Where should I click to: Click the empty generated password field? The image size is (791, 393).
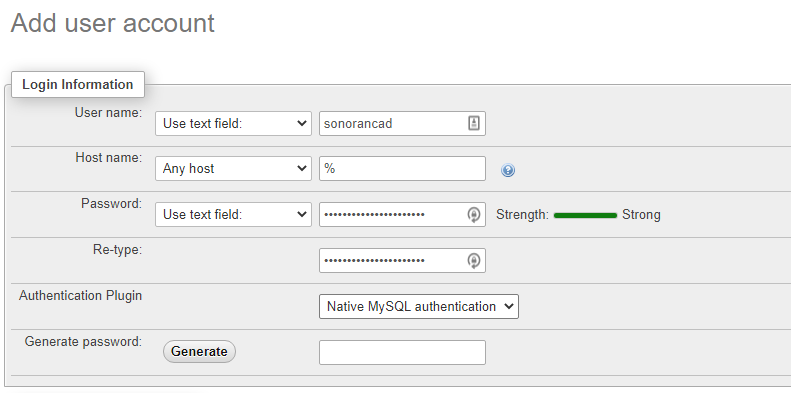[x=402, y=352]
